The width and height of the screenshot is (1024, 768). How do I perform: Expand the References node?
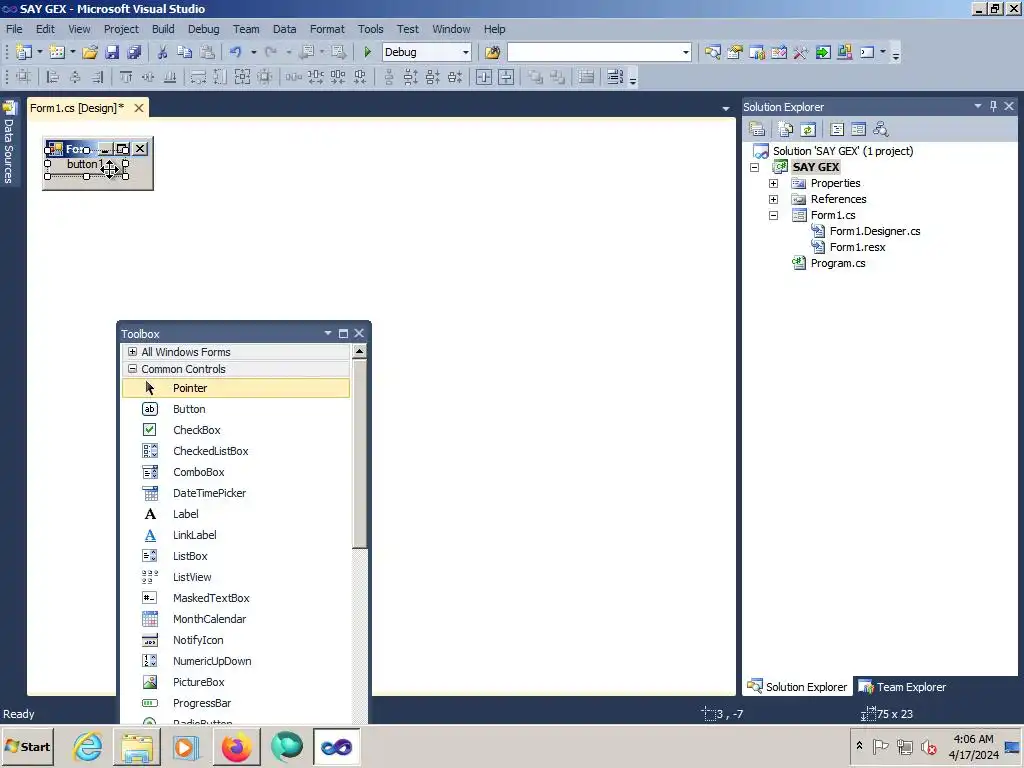tap(773, 199)
